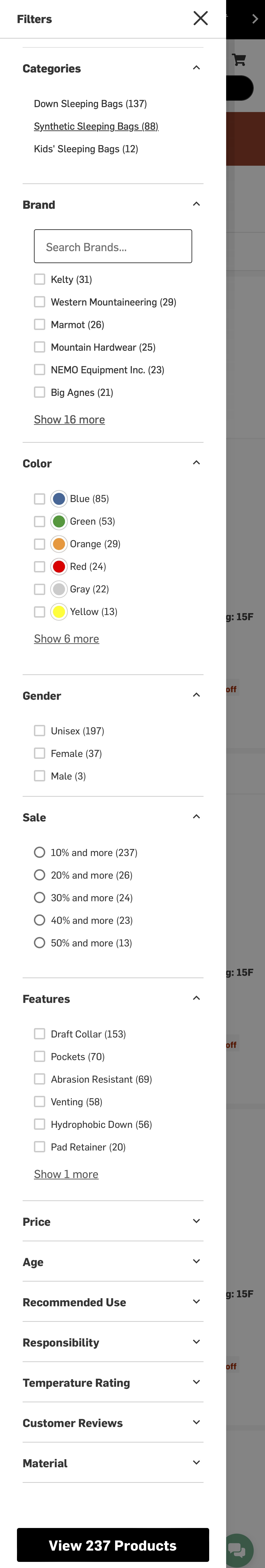Tick the Draft Collar feature checkbox
Screen dimensions: 265x1568
click(40, 1033)
